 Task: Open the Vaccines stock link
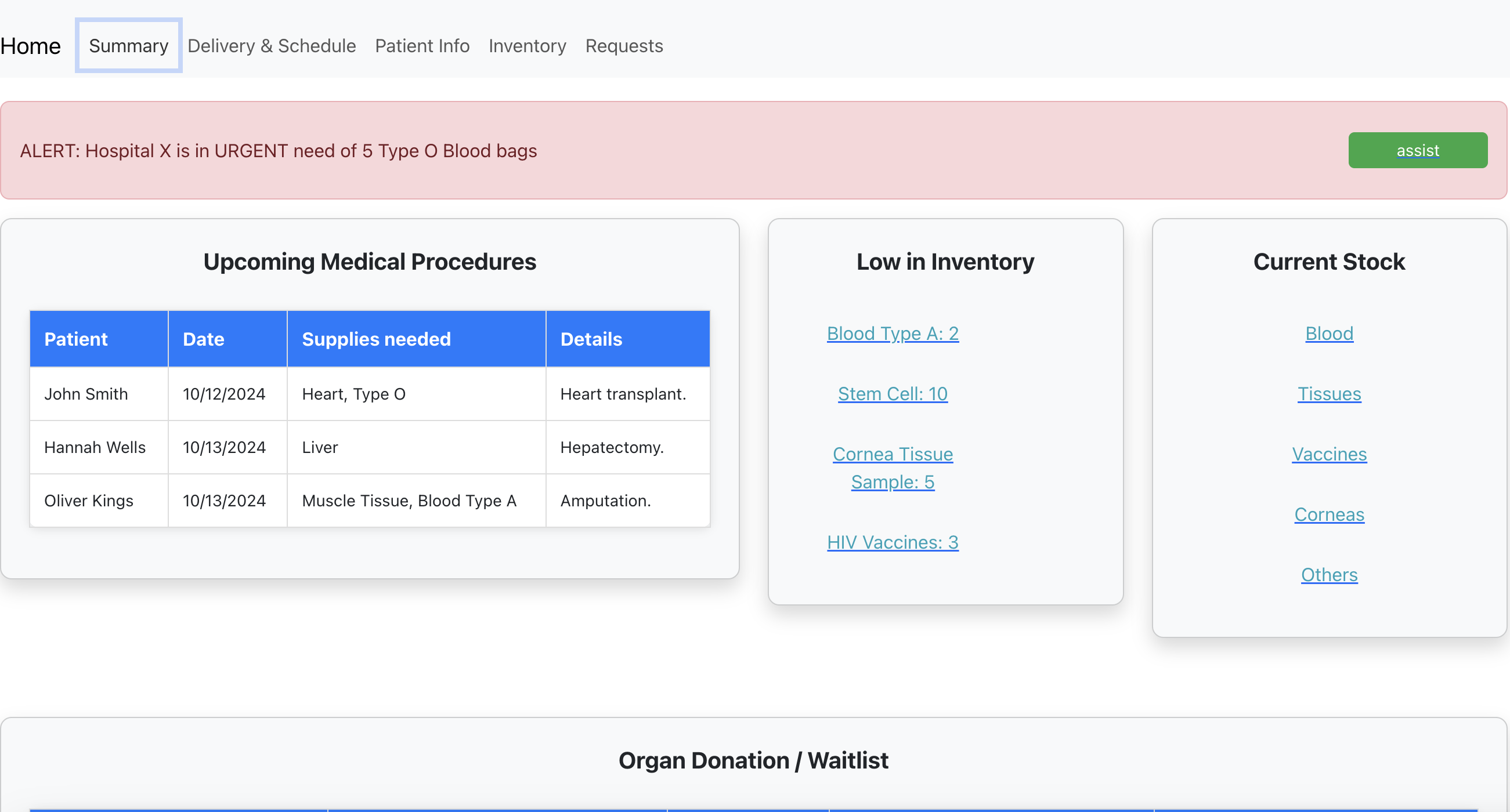(x=1329, y=454)
